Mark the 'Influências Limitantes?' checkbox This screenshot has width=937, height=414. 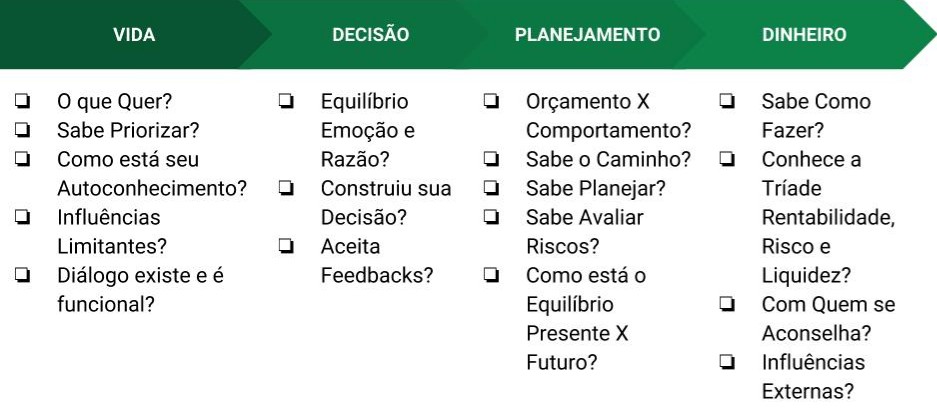point(22,217)
